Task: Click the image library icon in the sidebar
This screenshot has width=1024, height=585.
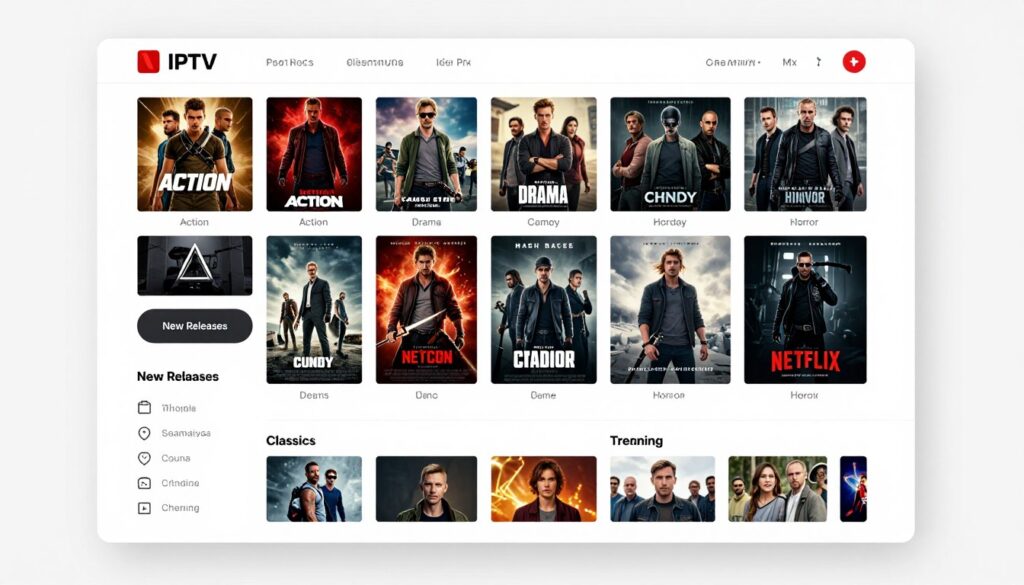Action: pos(142,482)
